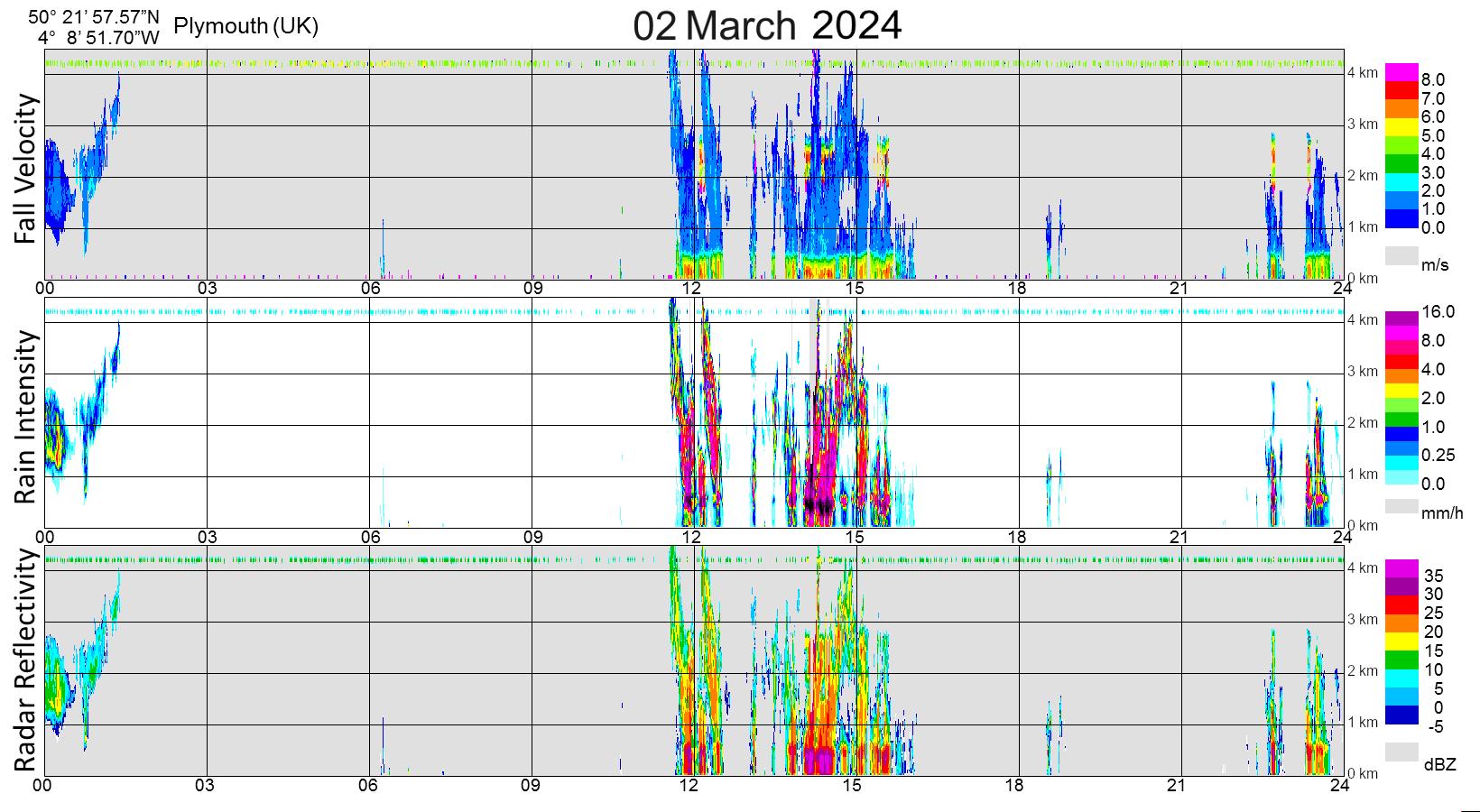Click the 1 km altitude label on Rain Intensity plot
1480x812 pixels.
1363,474
